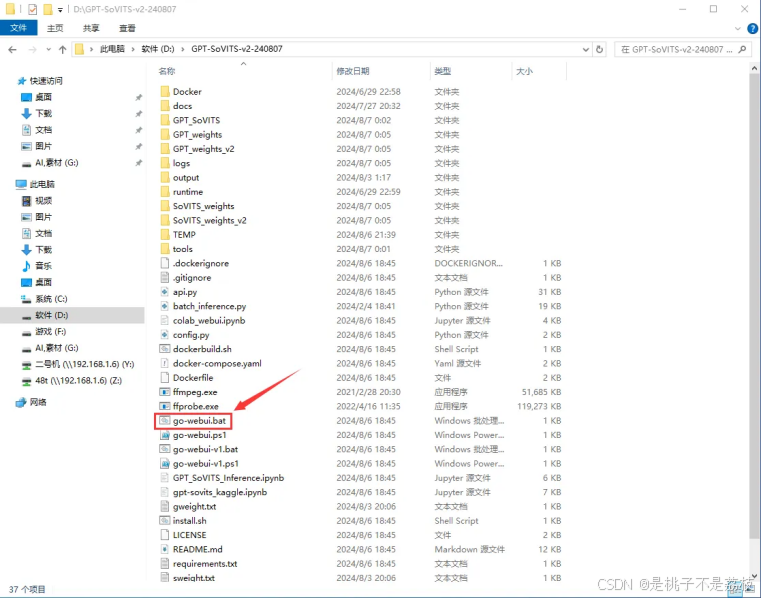Click the dockerbuild.sh script icon
Image resolution: width=761 pixels, height=598 pixels.
(165, 349)
